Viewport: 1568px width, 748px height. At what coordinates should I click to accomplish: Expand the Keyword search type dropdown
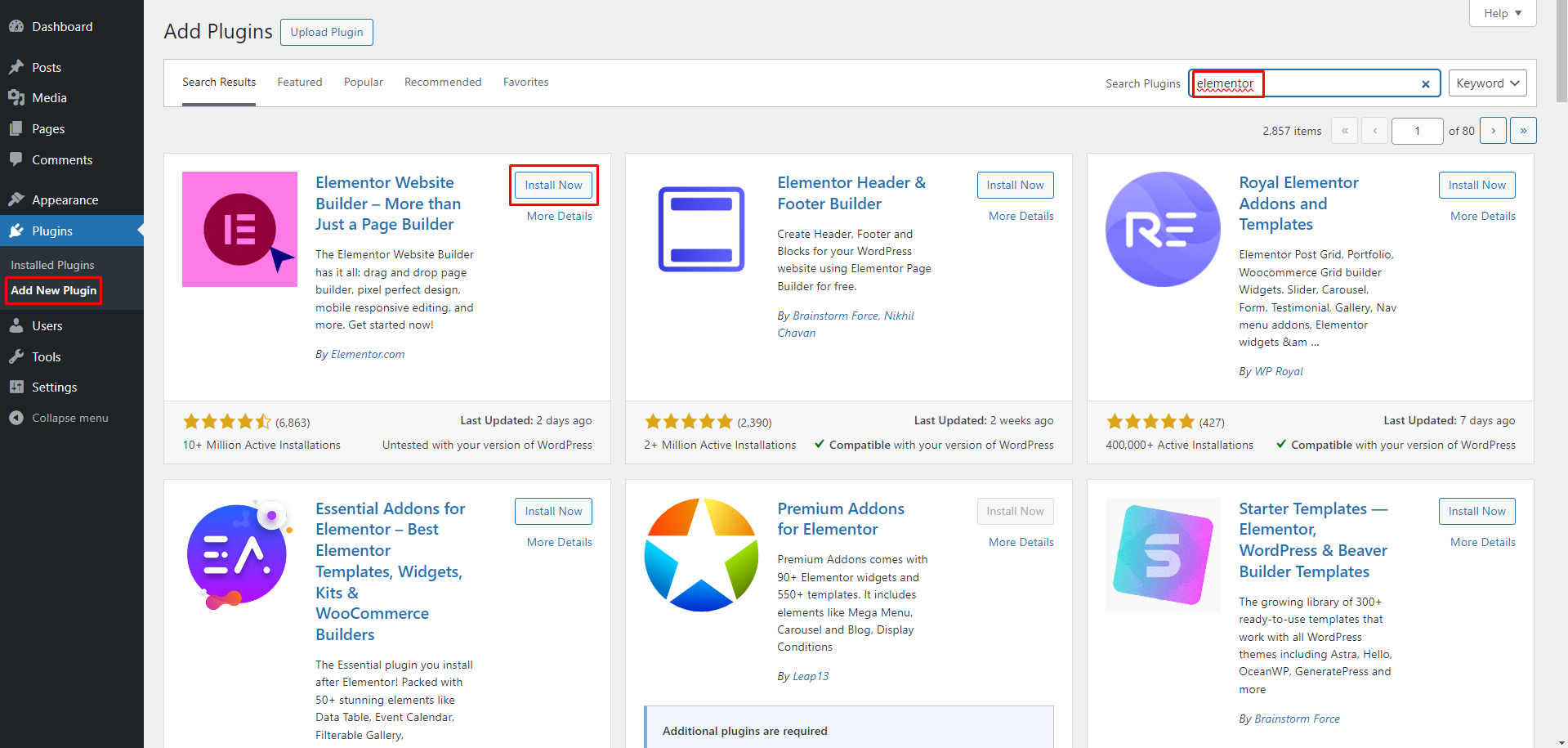pyautogui.click(x=1487, y=83)
